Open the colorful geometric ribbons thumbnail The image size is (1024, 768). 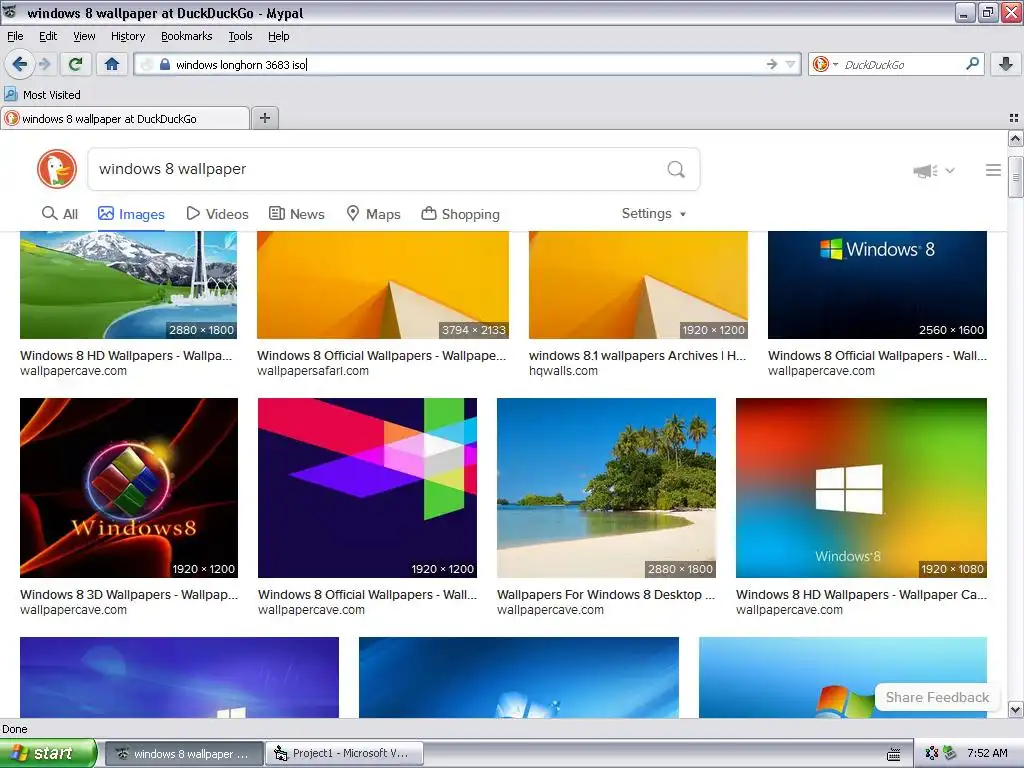367,488
